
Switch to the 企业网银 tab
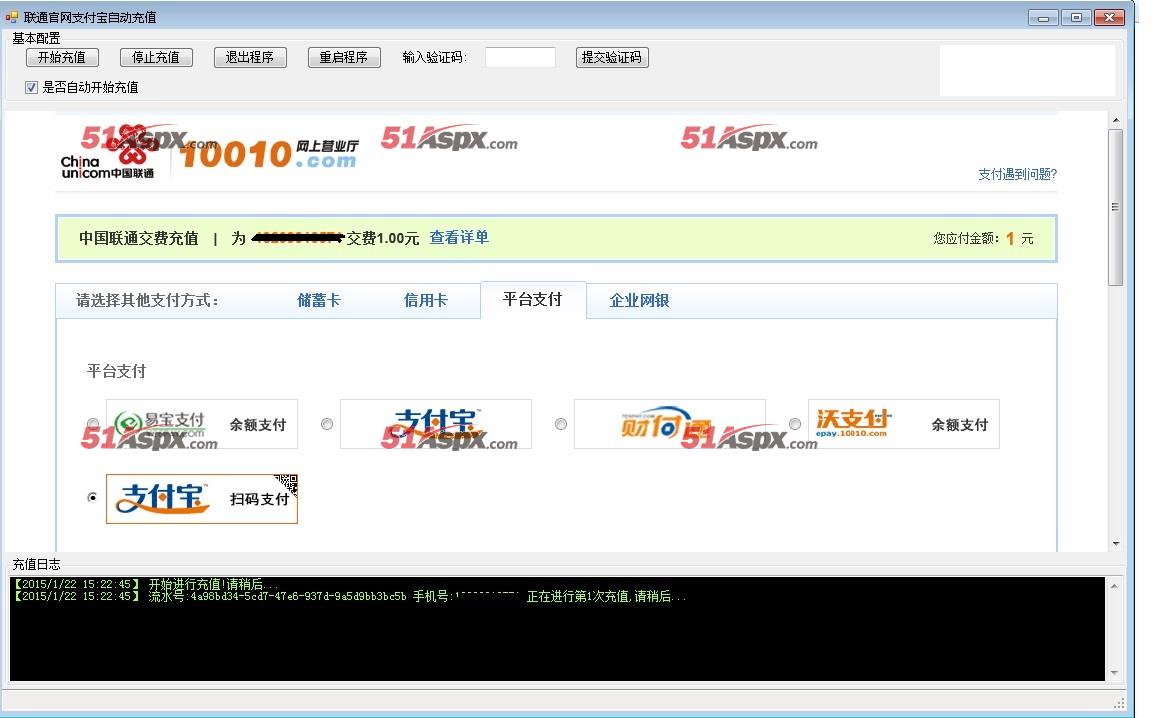(639, 300)
